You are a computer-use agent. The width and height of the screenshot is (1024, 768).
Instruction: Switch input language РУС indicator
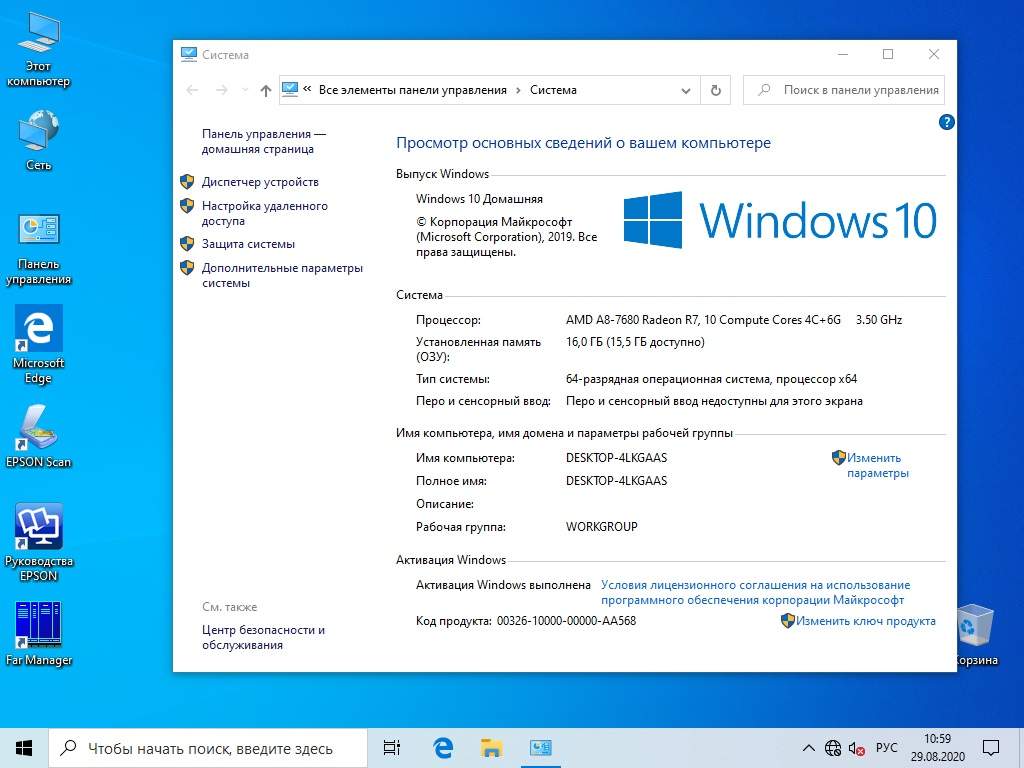click(886, 748)
